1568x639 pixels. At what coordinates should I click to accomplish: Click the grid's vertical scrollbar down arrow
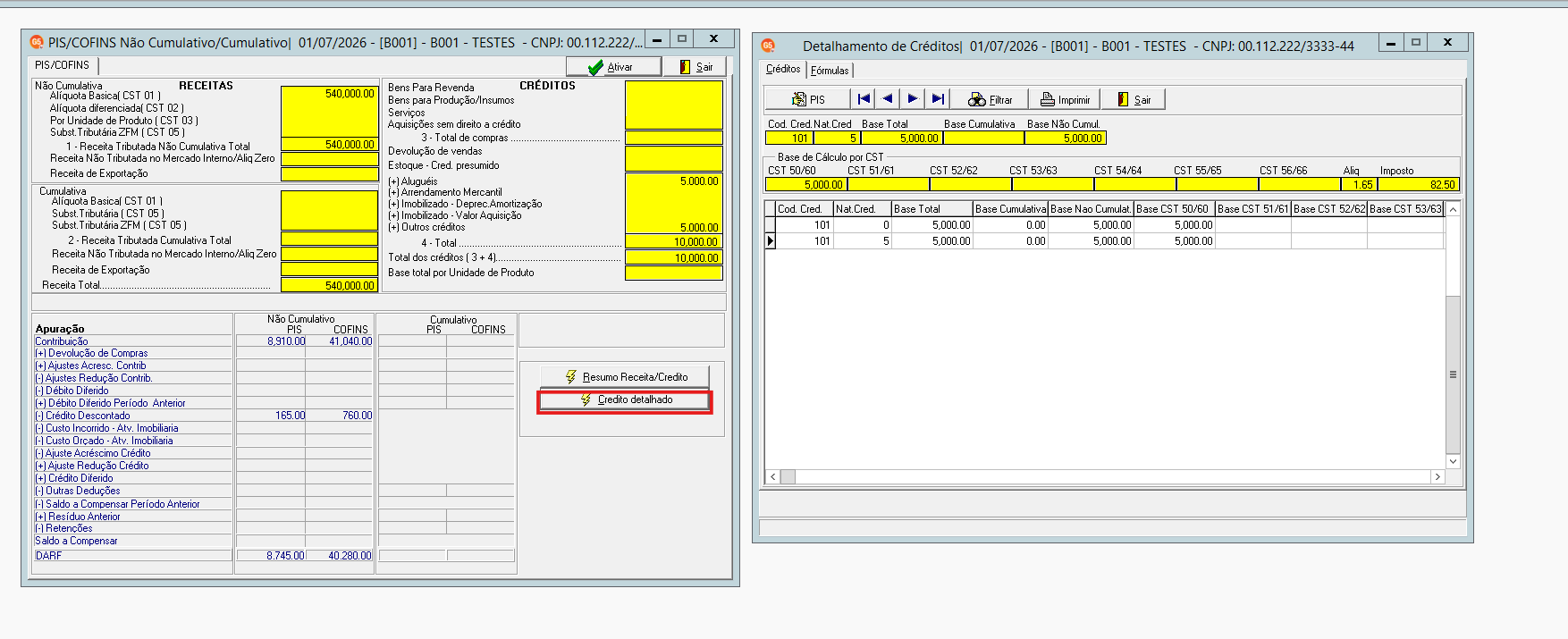tap(1453, 461)
